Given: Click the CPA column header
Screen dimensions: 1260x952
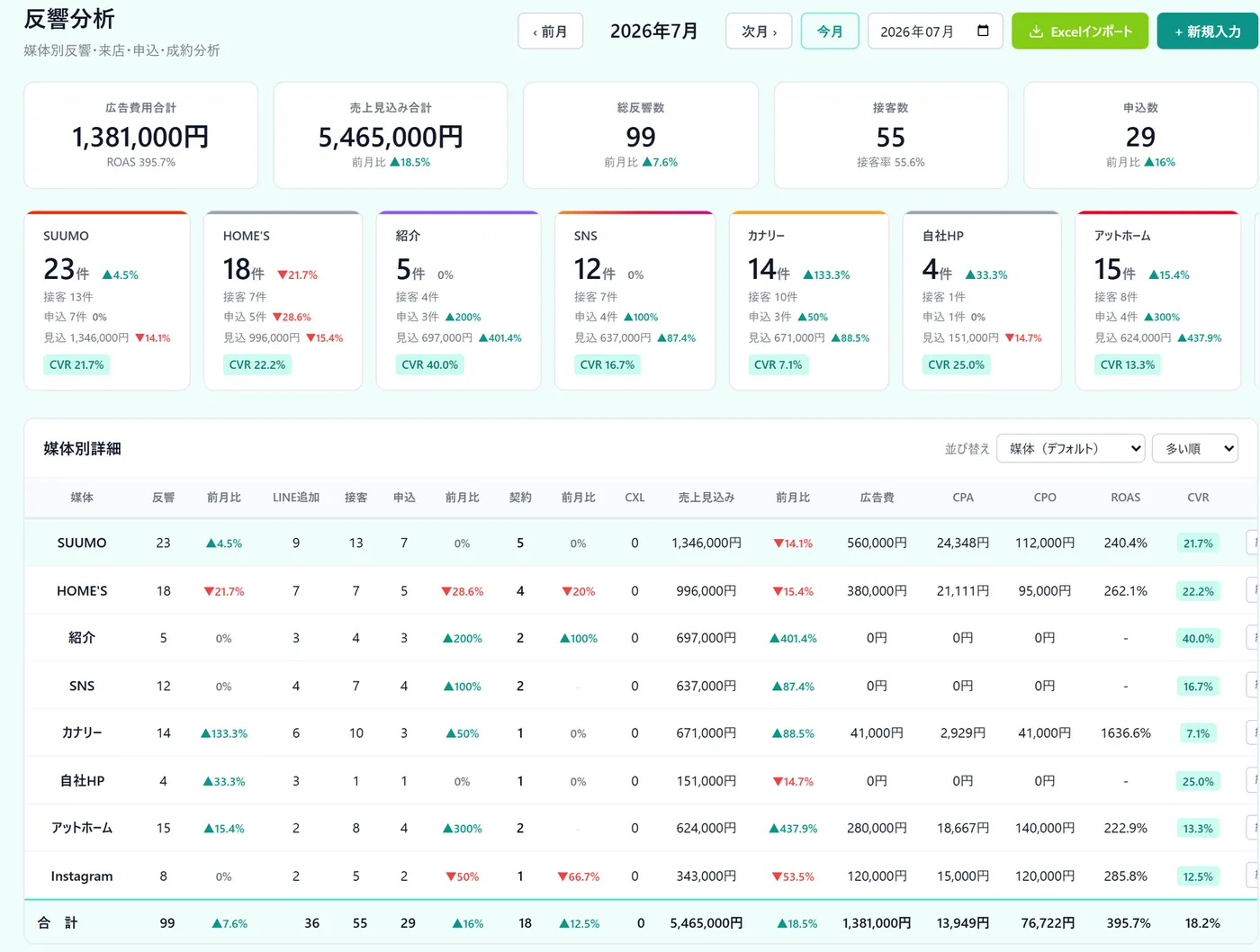Looking at the screenshot, I should 963,498.
